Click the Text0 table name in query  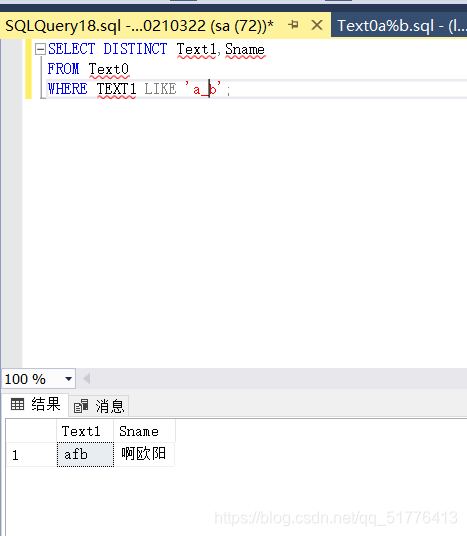coord(109,69)
